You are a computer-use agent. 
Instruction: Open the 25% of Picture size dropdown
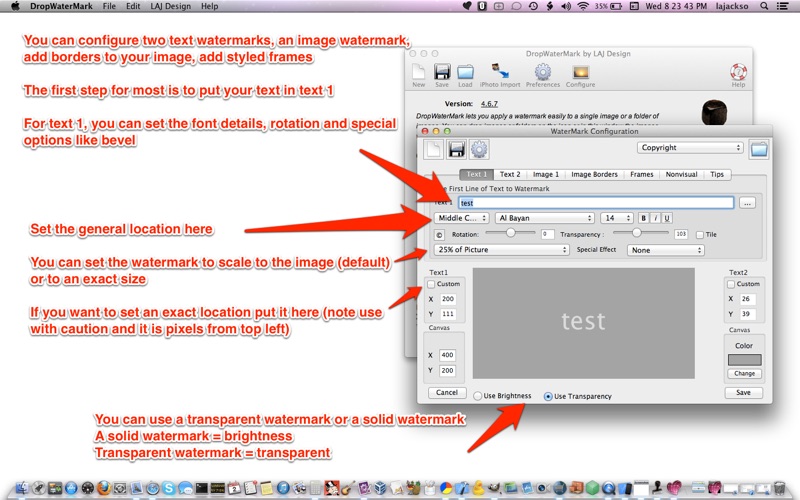click(502, 249)
